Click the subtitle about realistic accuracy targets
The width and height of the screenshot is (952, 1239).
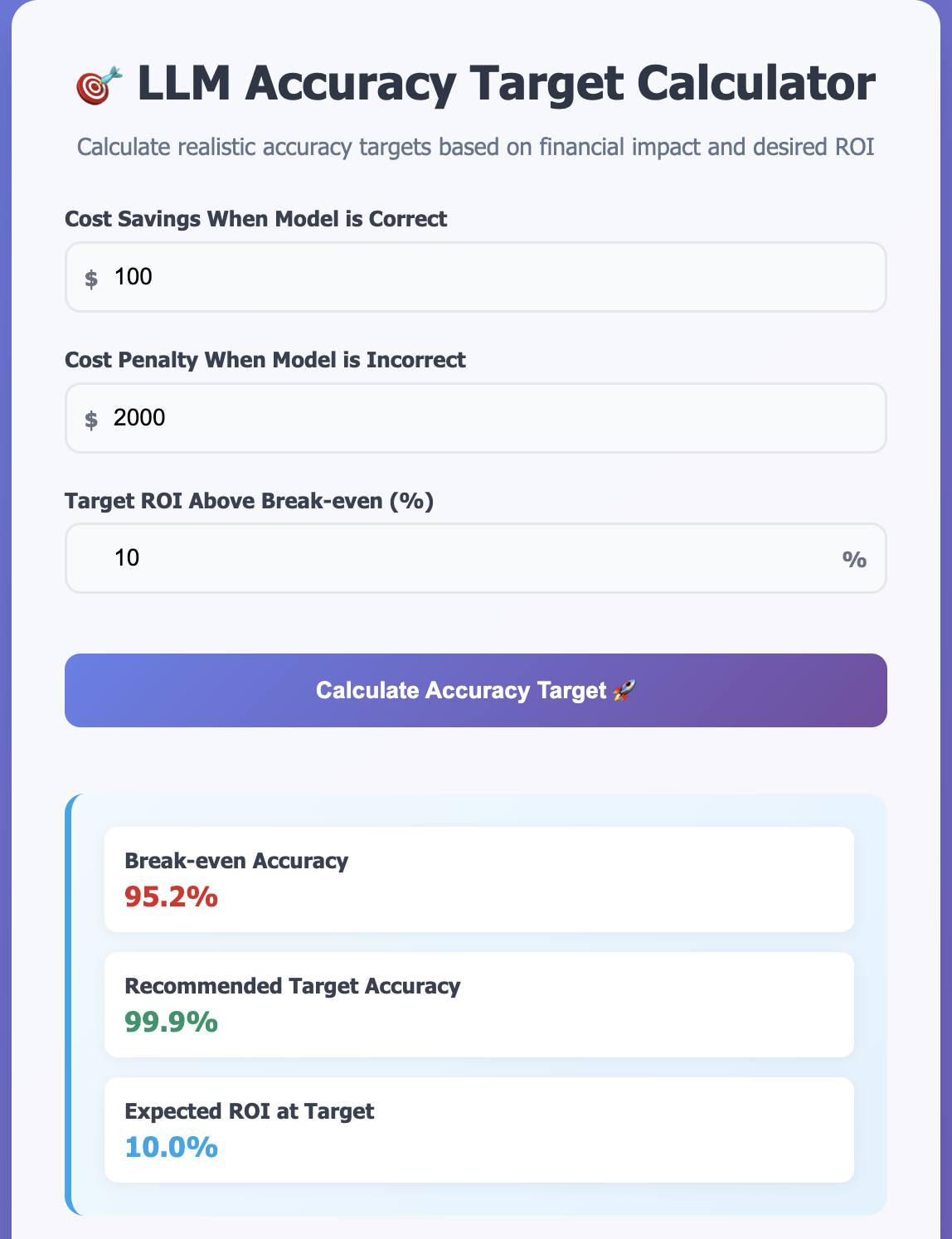pos(476,148)
